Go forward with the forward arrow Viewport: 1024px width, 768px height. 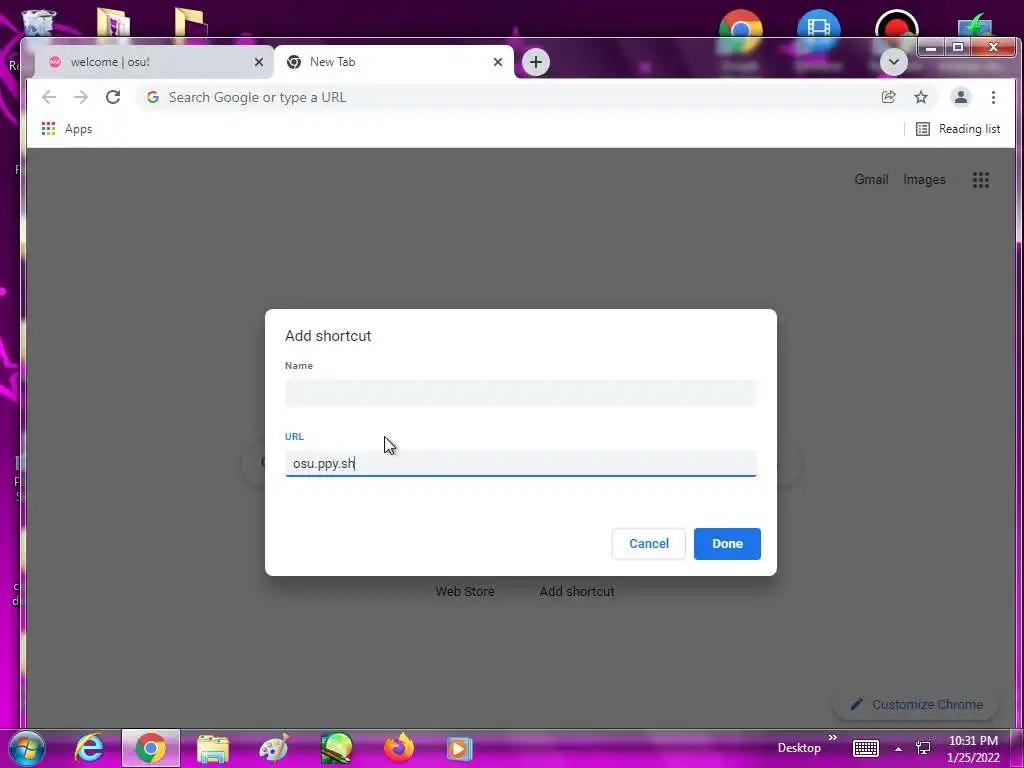(80, 97)
